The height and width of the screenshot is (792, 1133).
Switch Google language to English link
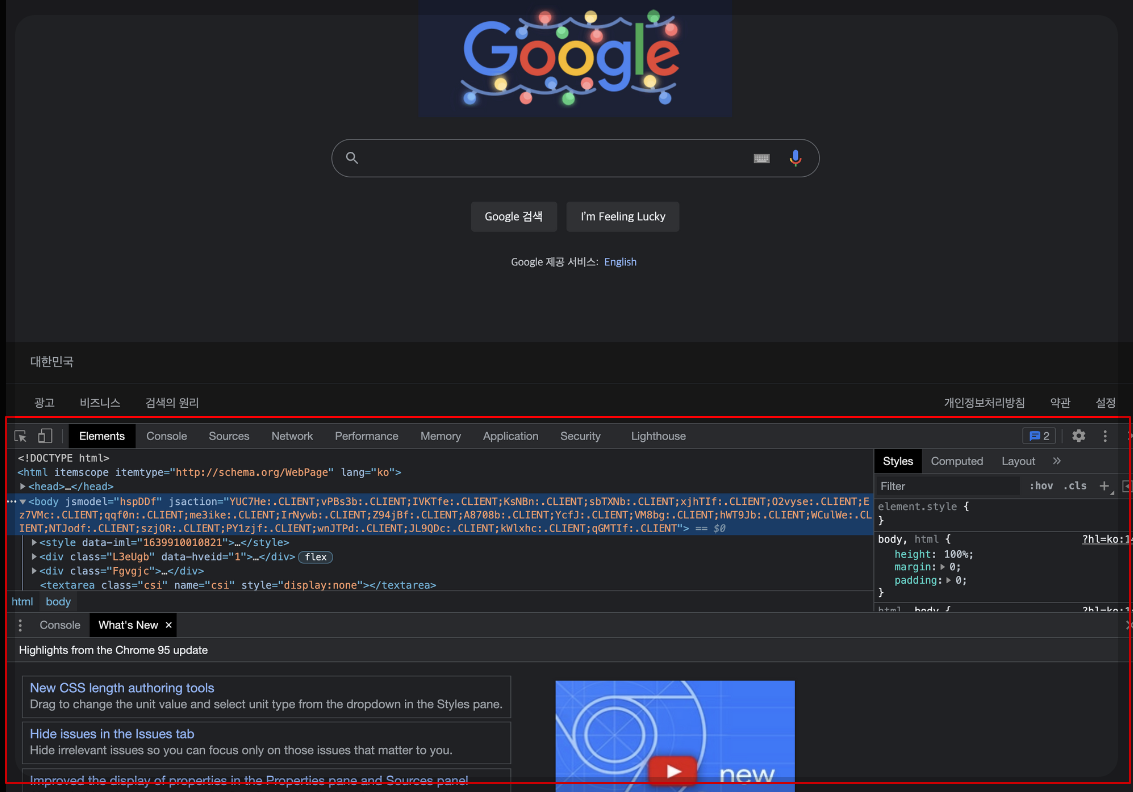(620, 262)
